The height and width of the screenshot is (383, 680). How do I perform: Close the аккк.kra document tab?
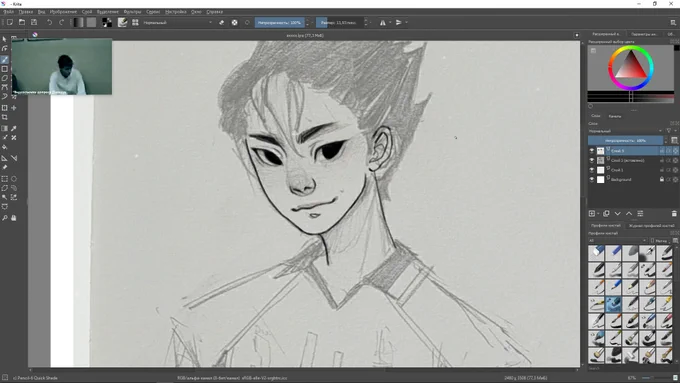577,35
